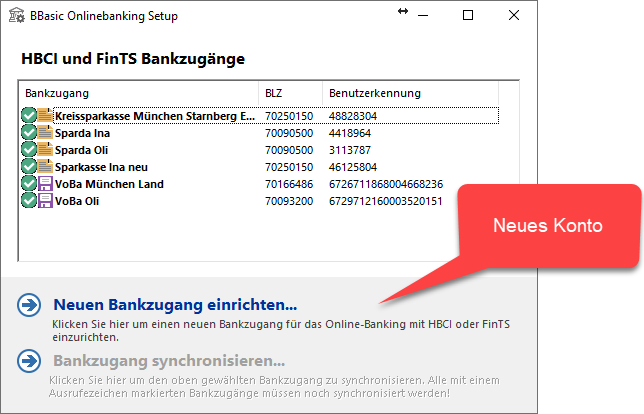Viewport: 644px width, 414px height.
Task: Close the BBasic Onlinebanking Setup window
Action: pyautogui.click(x=514, y=15)
